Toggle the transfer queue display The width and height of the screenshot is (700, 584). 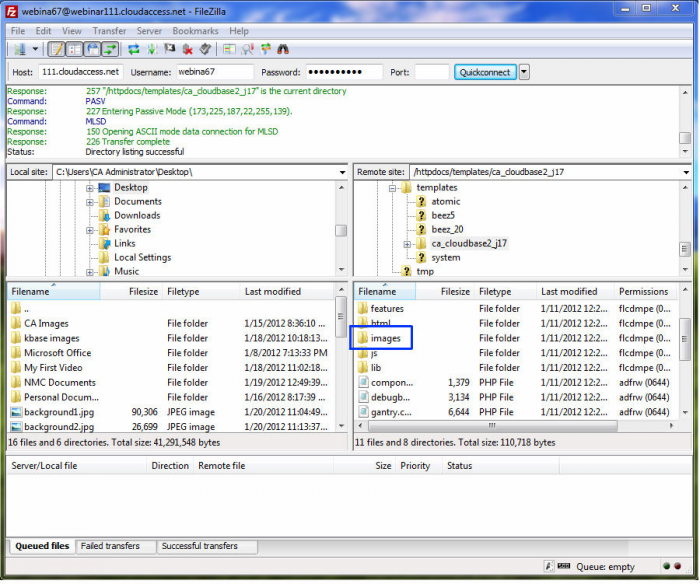pyautogui.click(x=110, y=49)
